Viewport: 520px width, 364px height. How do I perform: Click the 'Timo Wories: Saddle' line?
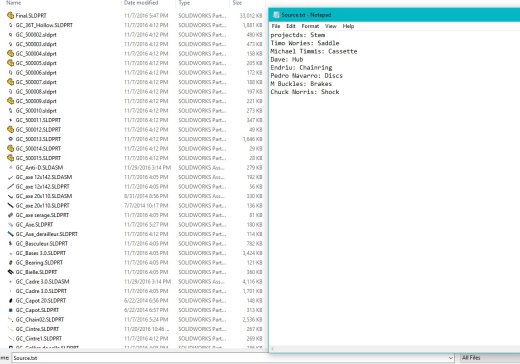coord(305,43)
